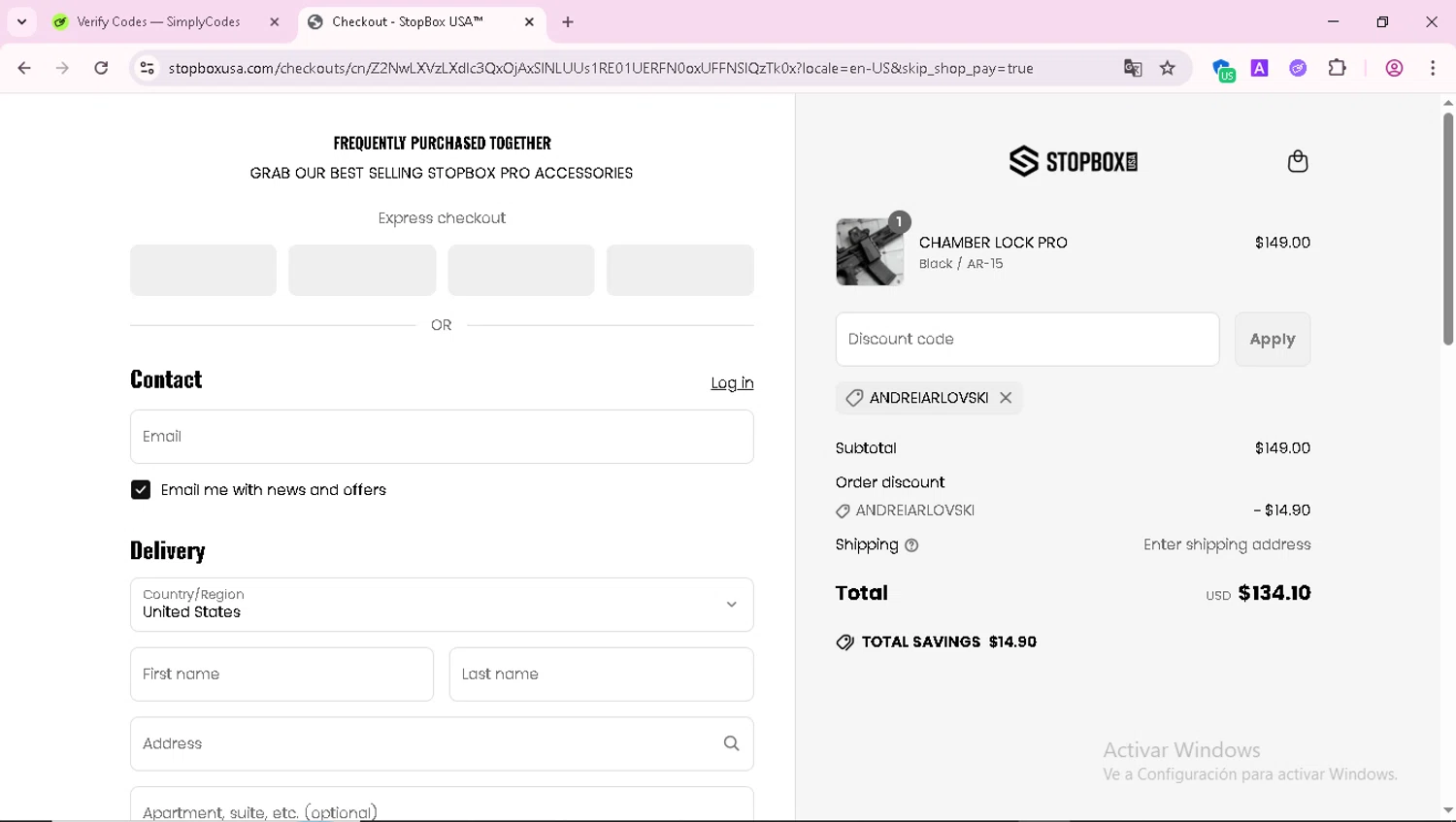Click the shipping info question mark icon

[x=911, y=545]
